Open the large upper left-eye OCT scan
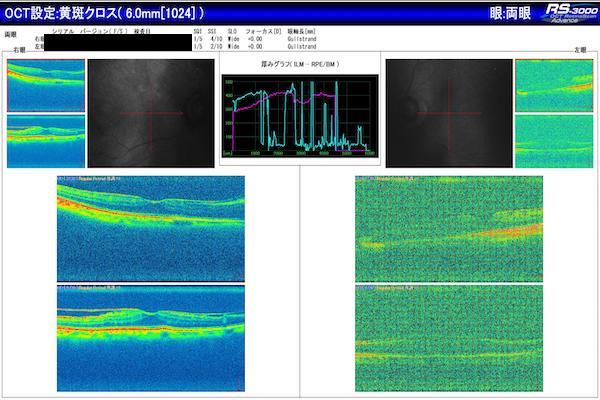Screen dimensions: 600x400 coord(448,228)
